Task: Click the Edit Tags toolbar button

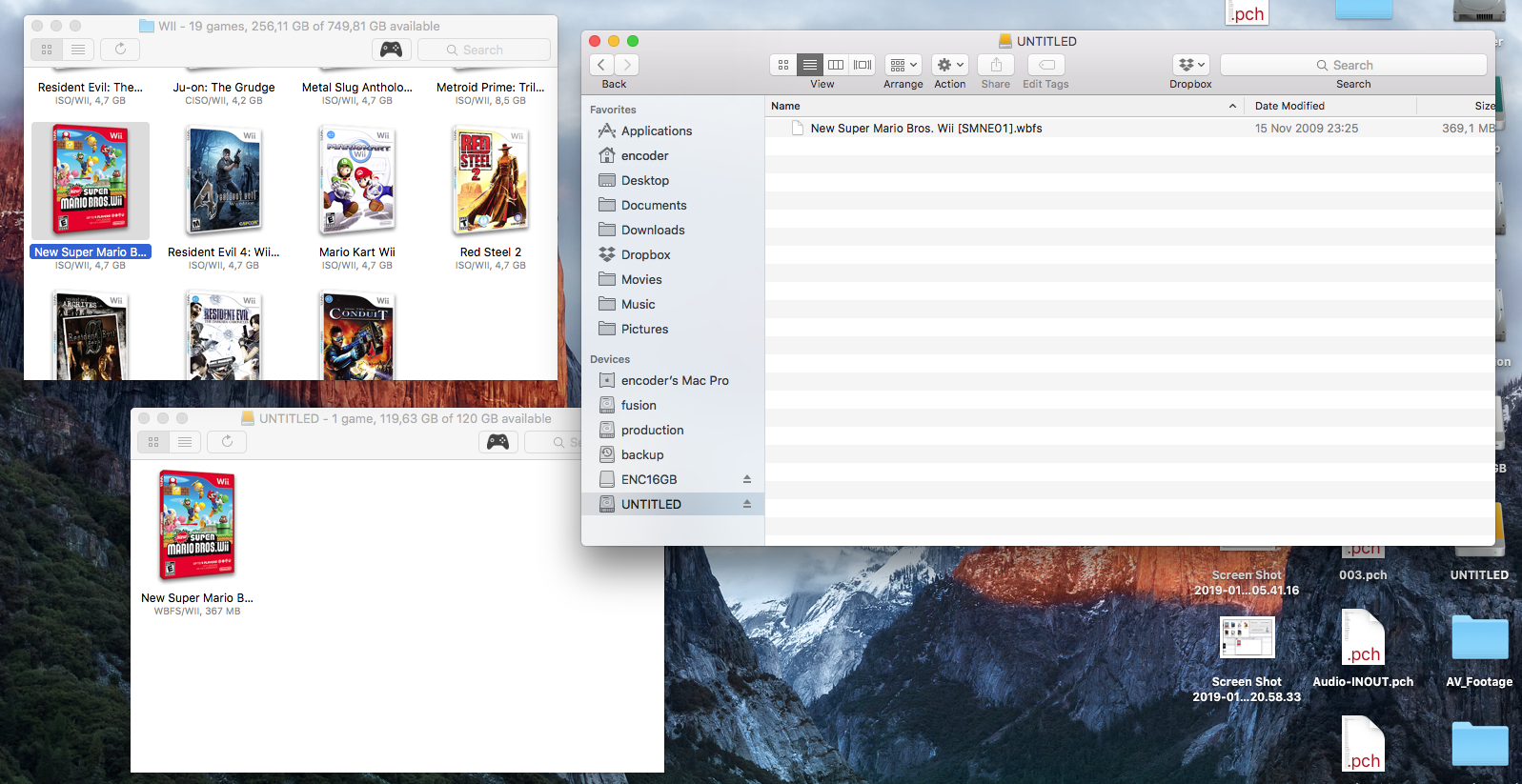Action: coord(1046,65)
